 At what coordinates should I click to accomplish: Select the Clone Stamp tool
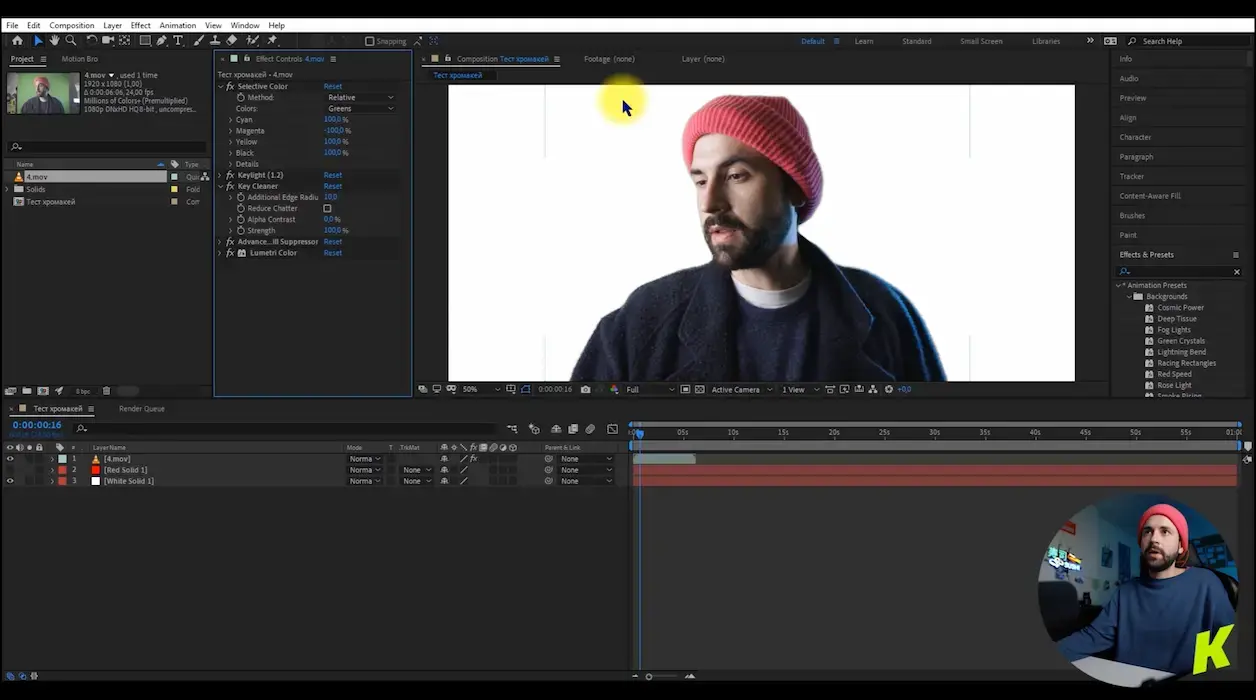(215, 41)
